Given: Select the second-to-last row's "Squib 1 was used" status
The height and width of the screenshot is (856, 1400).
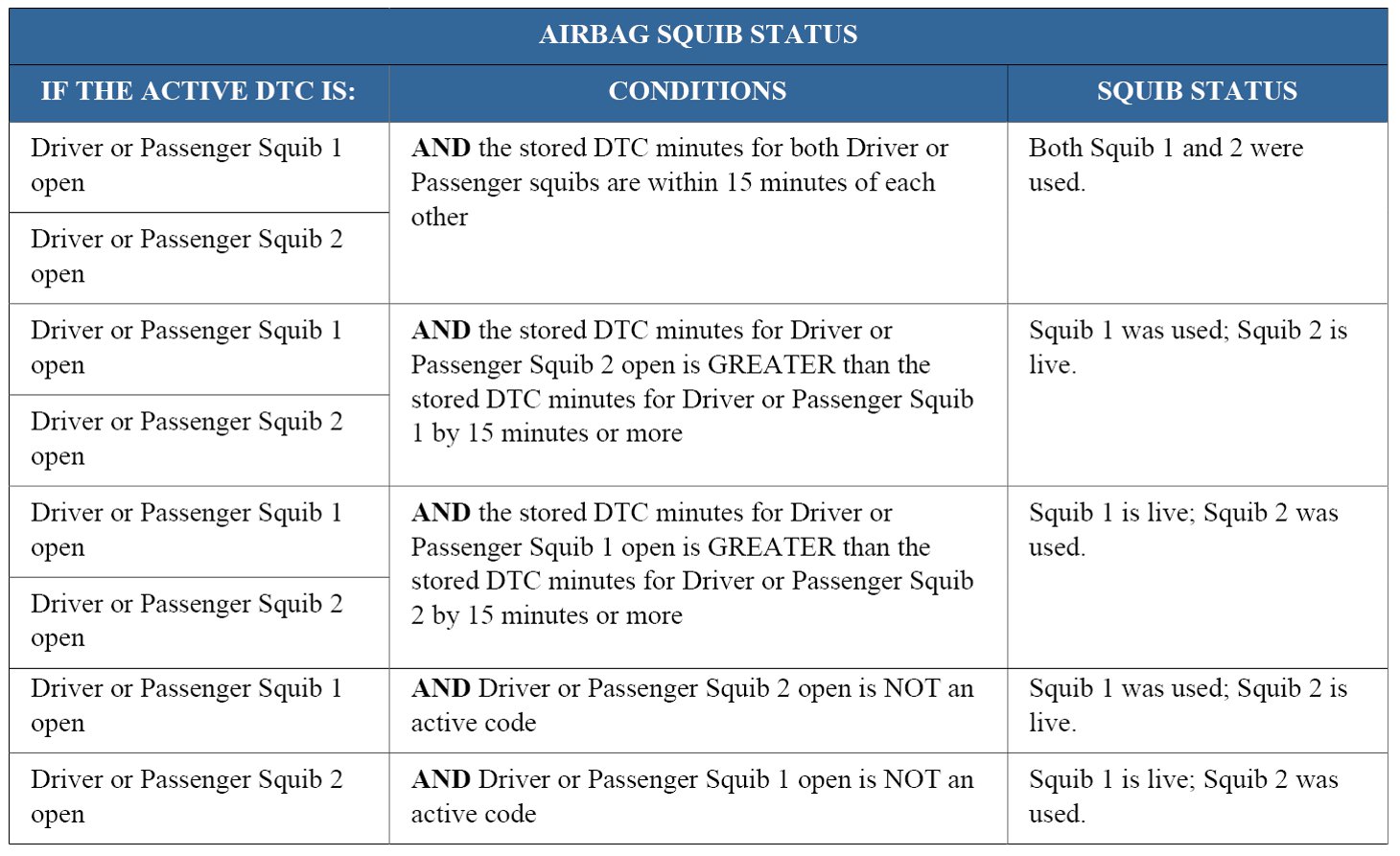Looking at the screenshot, I should coord(1187,706).
